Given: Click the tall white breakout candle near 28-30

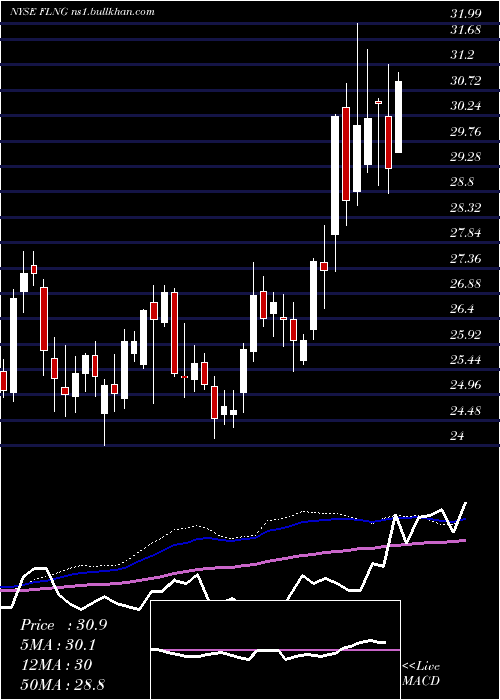Looking at the screenshot, I should point(335,175).
